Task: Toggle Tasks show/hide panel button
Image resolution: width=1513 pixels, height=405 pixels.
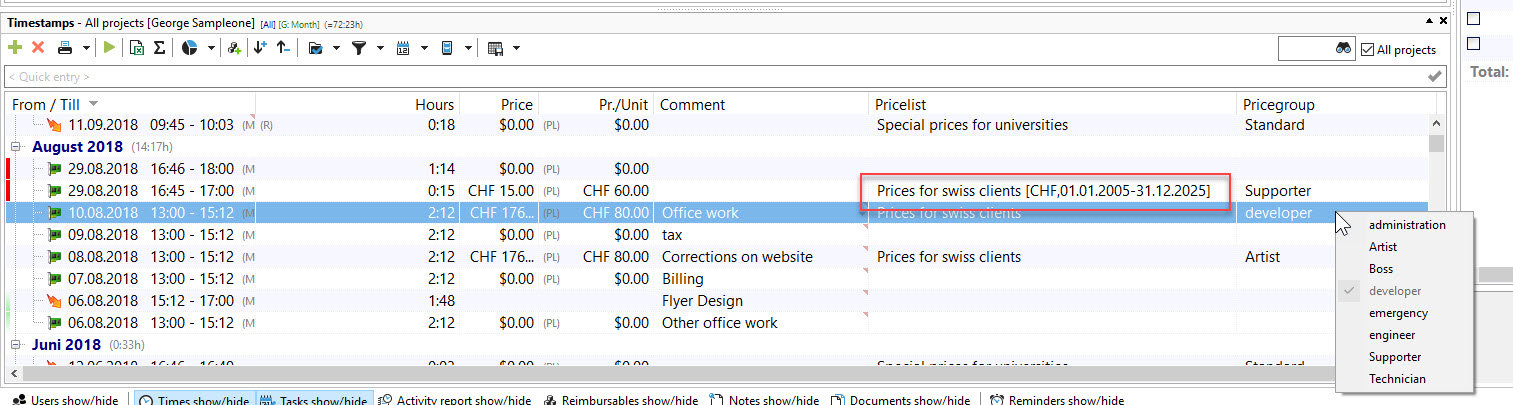Action: point(314,400)
